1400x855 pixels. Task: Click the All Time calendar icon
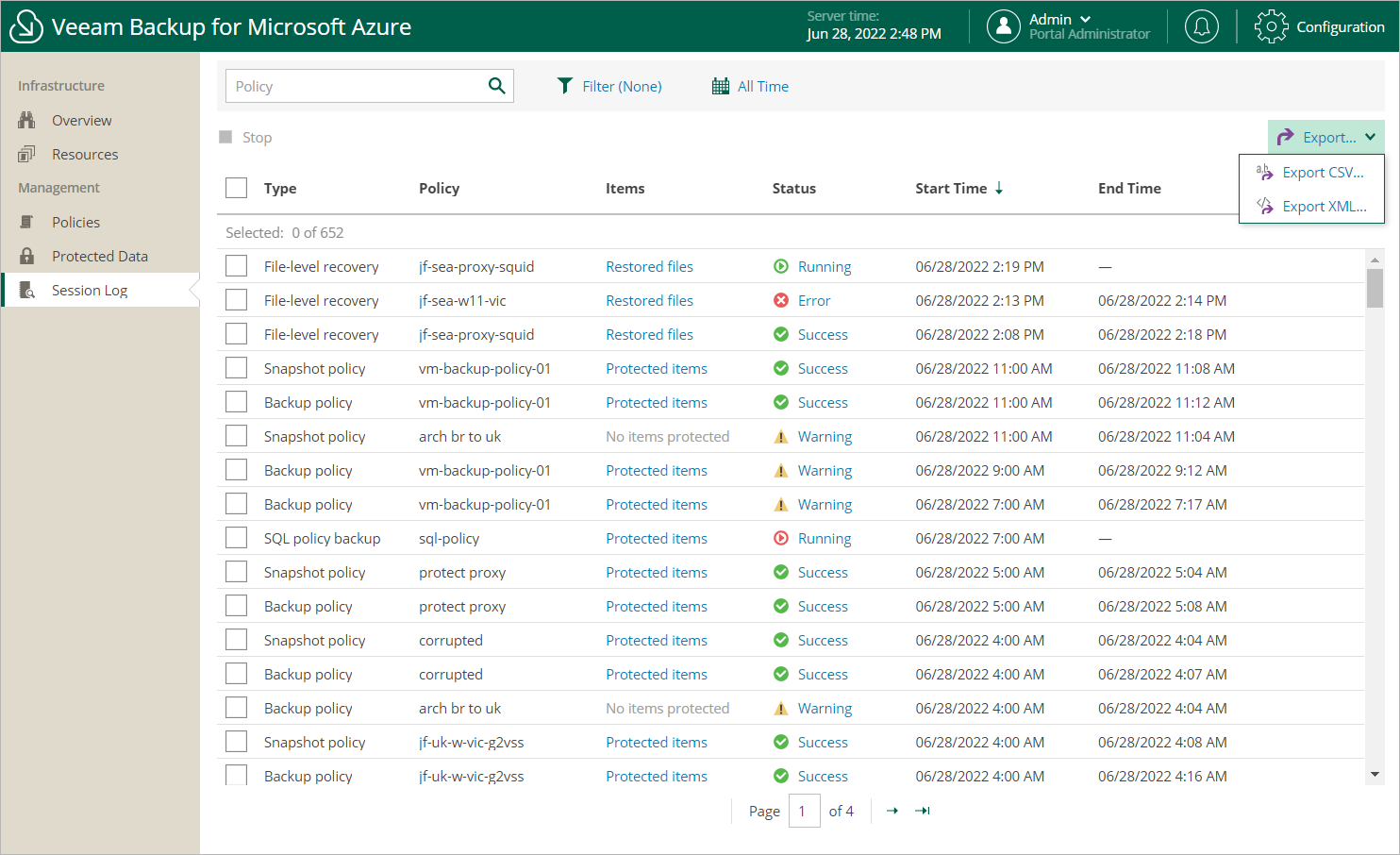(721, 86)
